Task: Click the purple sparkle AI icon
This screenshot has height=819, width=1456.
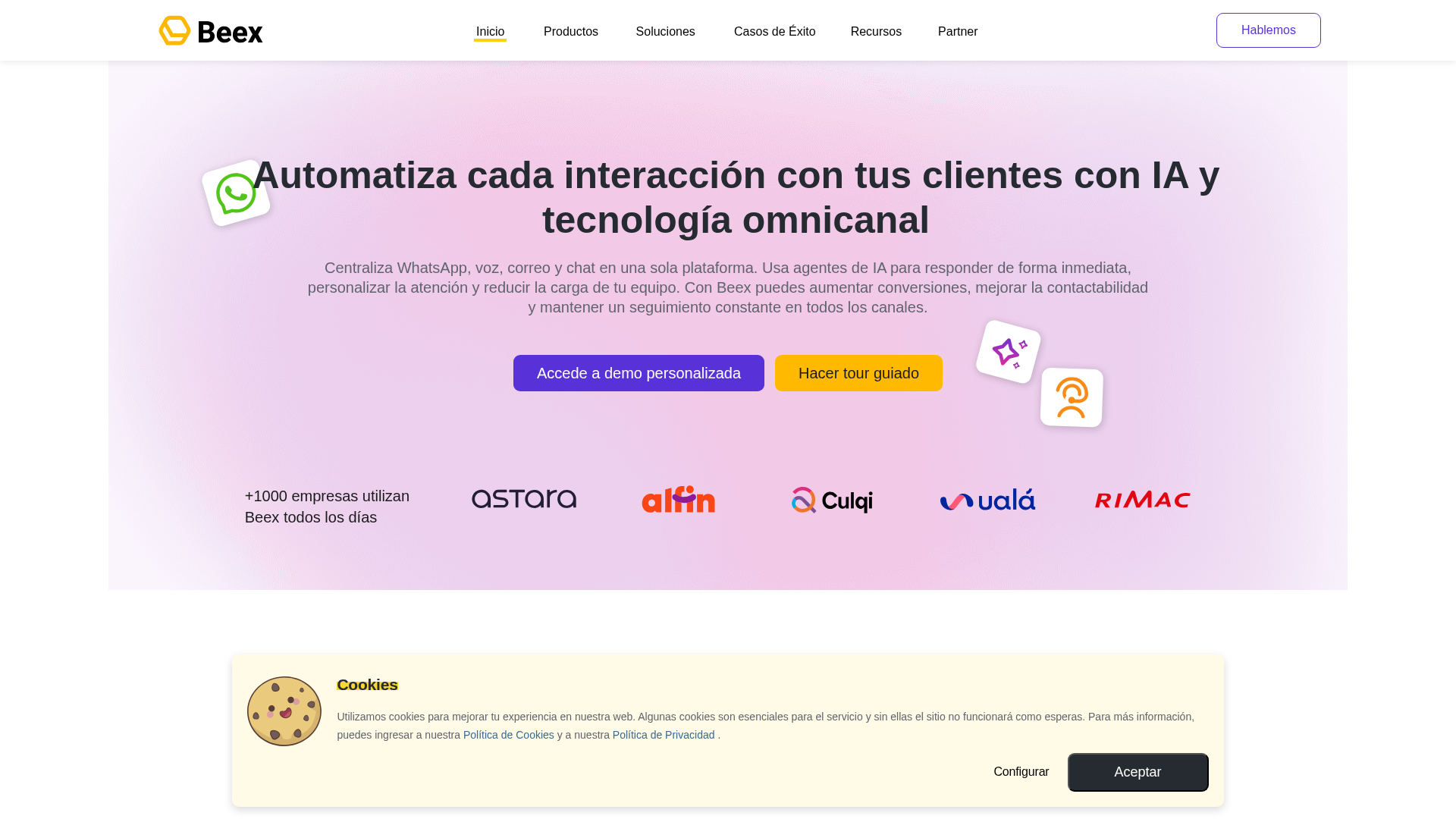Action: coord(1009,352)
